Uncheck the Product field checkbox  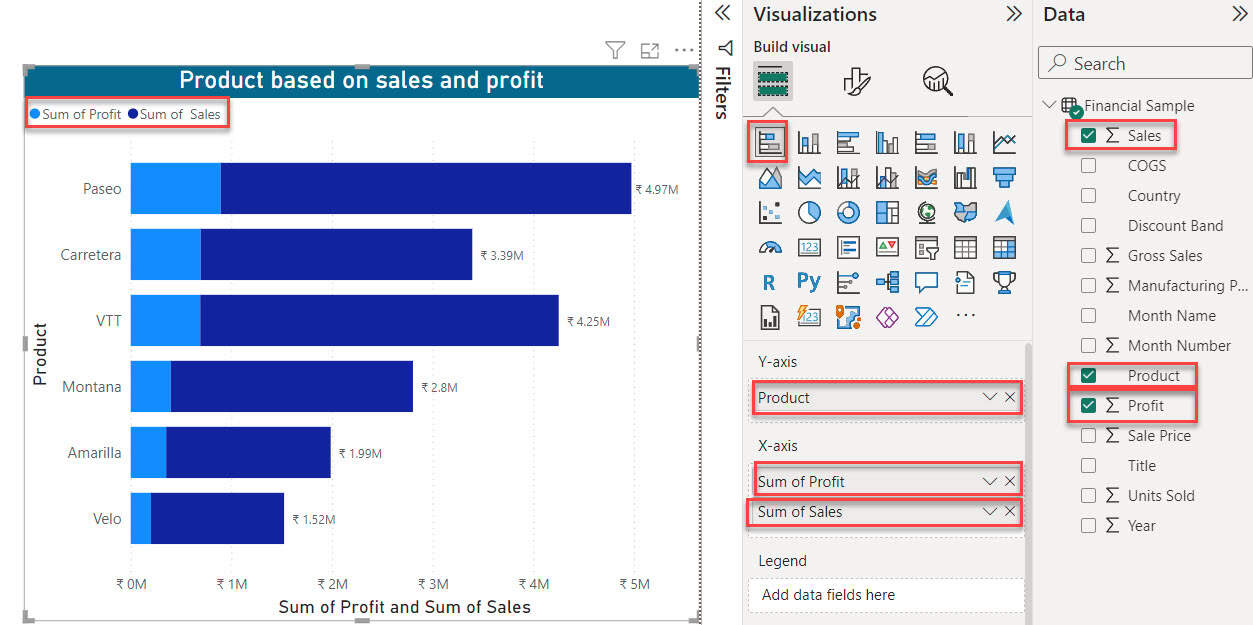[x=1089, y=375]
